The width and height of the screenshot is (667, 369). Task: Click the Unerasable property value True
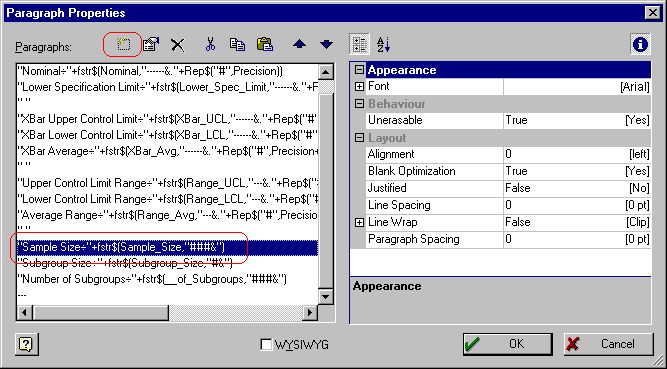click(577, 120)
